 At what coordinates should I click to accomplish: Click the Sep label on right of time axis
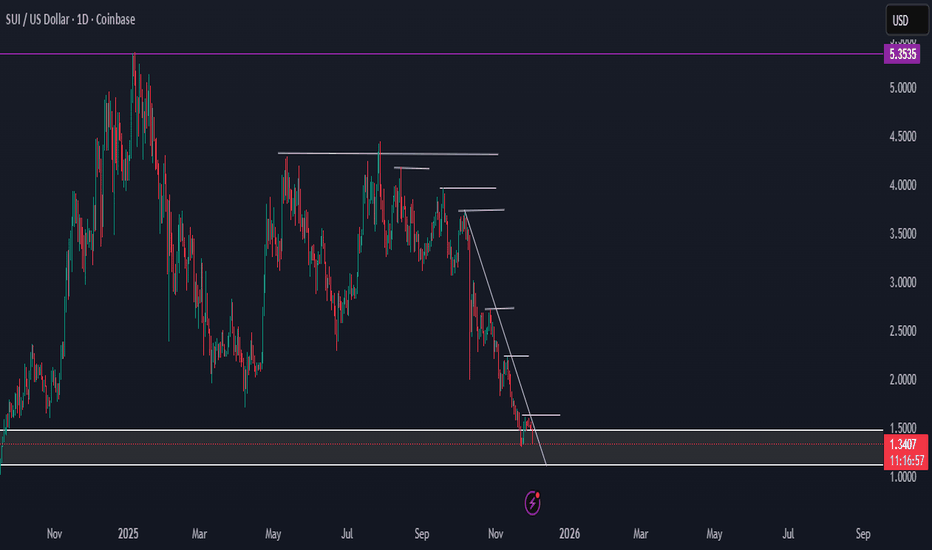(864, 534)
